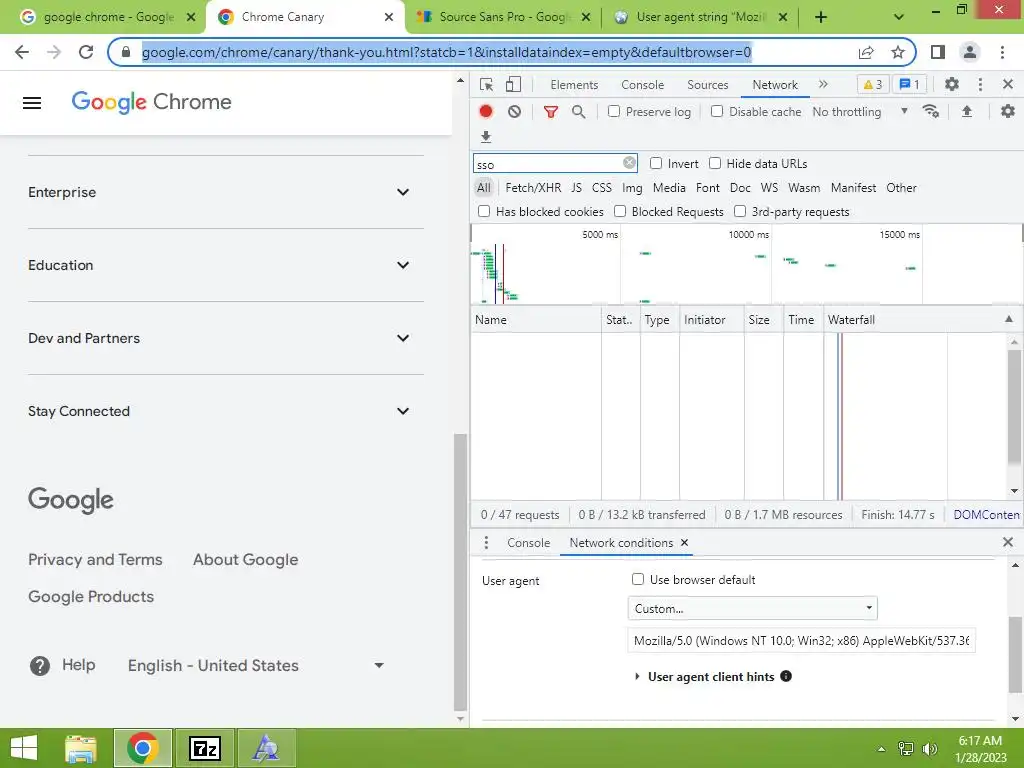The width and height of the screenshot is (1024, 768).
Task: Check Hide data URLs checkbox
Action: [715, 163]
